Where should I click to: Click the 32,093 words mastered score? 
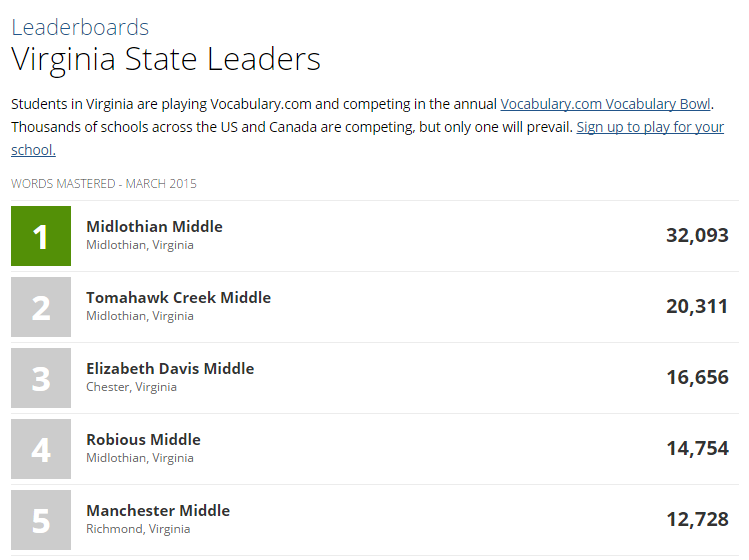(x=697, y=235)
